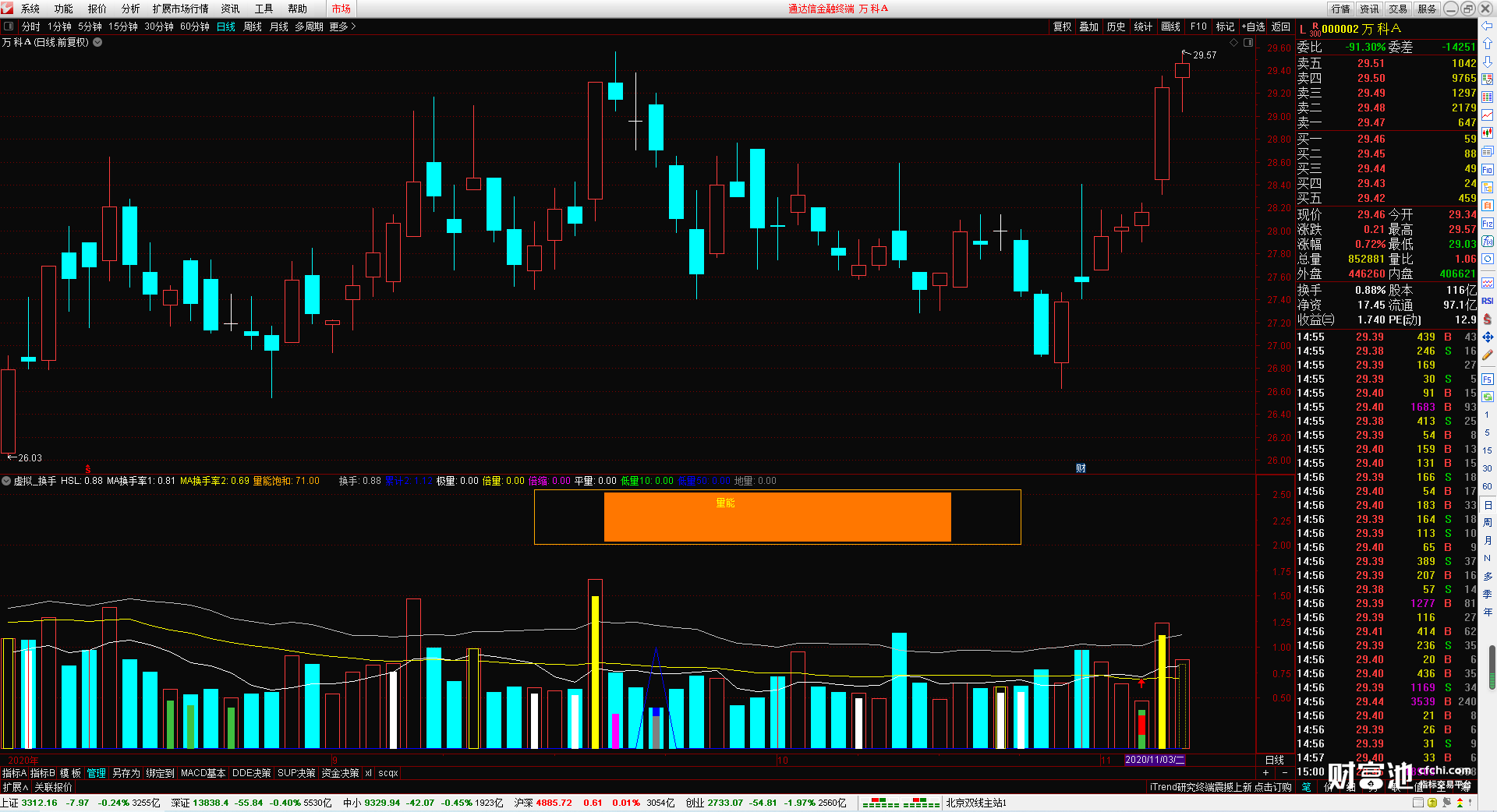Image resolution: width=1497 pixels, height=812 pixels.
Task: Click the red dollar sign icon in sidebar
Action: click(x=1487, y=319)
